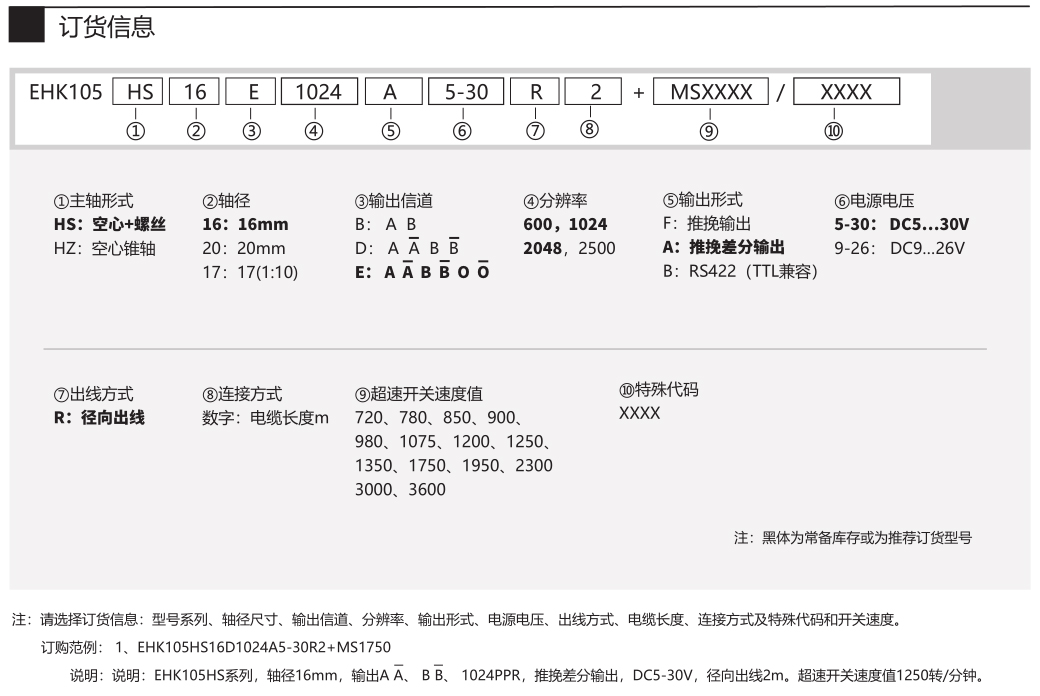Click circled number ⑧ under the 2 box

coord(590,130)
